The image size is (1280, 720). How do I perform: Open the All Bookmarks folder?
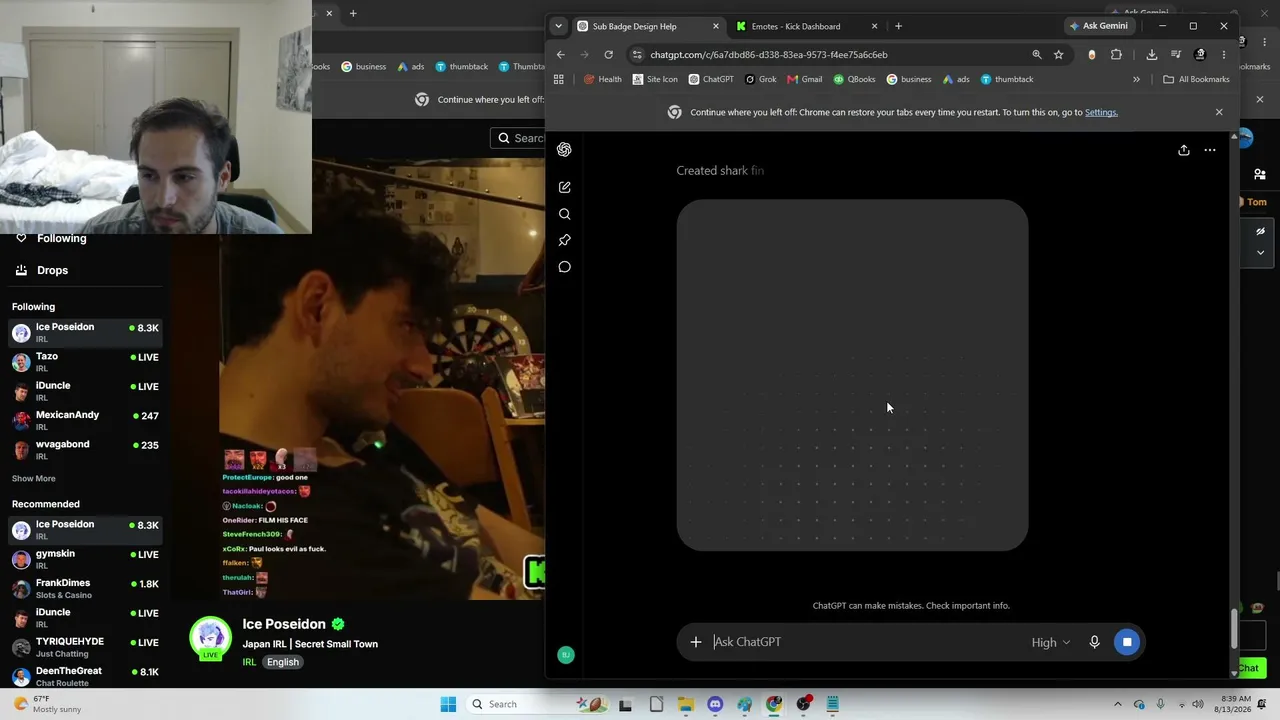1196,79
